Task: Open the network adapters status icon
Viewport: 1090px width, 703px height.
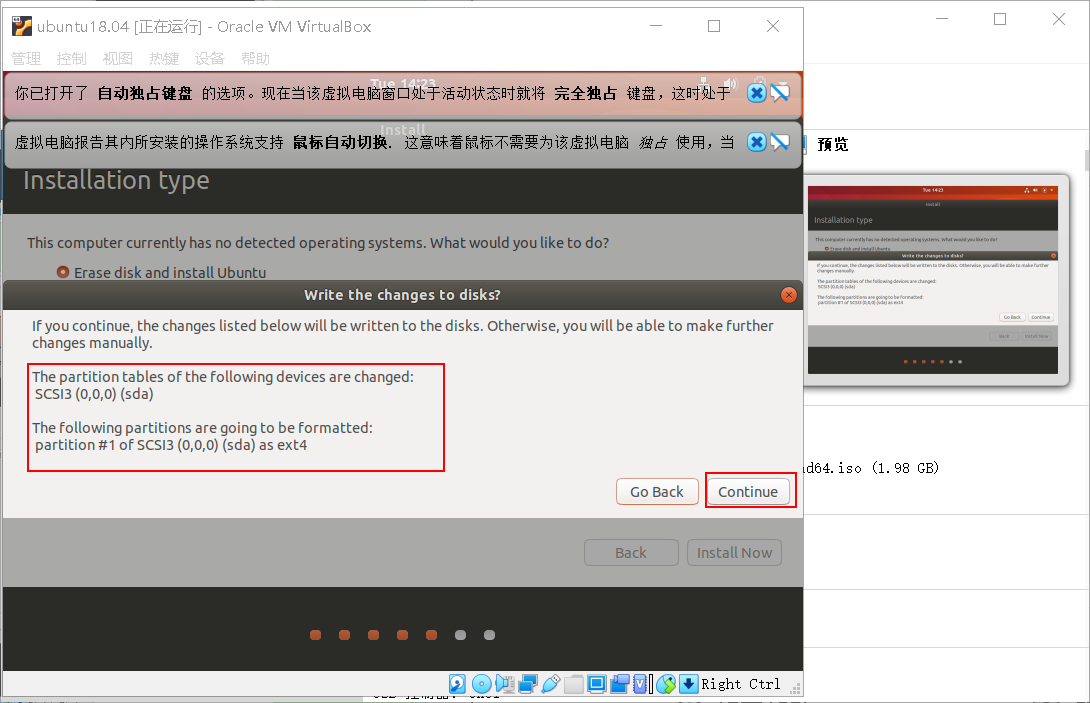Action: (x=528, y=684)
